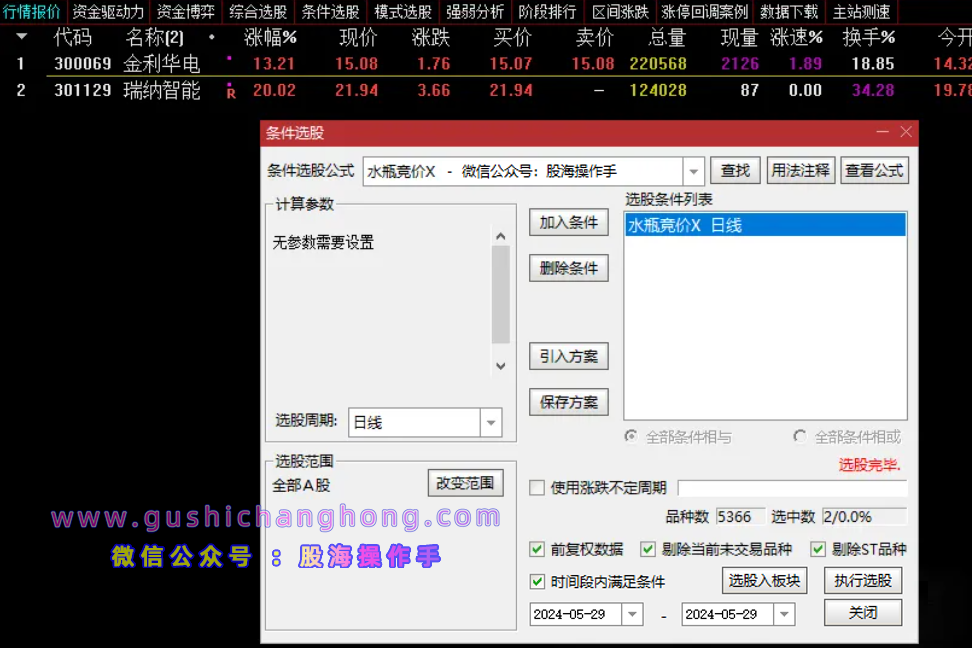Open the 行情报价 tab
972x648 pixels.
pyautogui.click(x=32, y=11)
